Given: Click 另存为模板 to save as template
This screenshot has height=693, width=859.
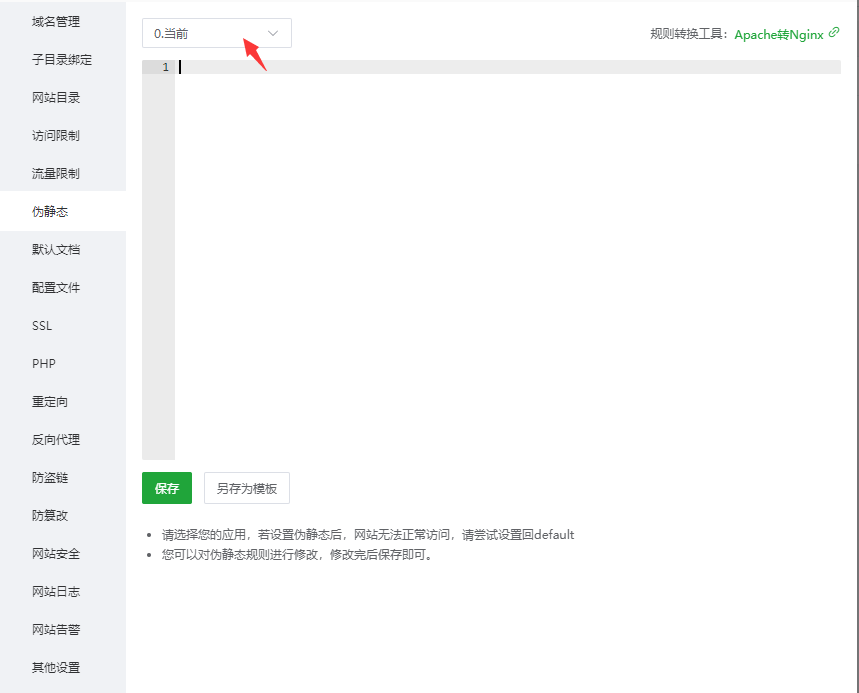Looking at the screenshot, I should pos(246,488).
